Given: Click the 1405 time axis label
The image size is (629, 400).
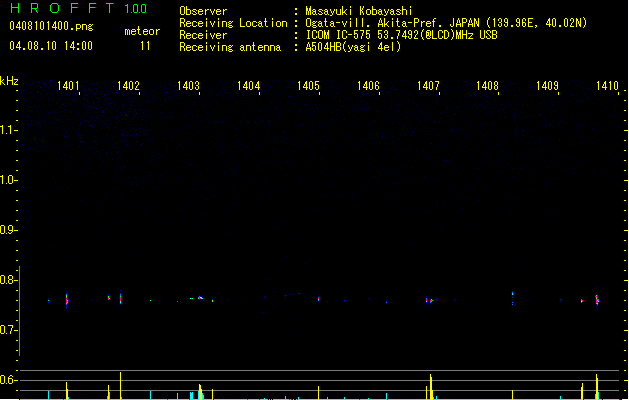Looking at the screenshot, I should [x=308, y=86].
